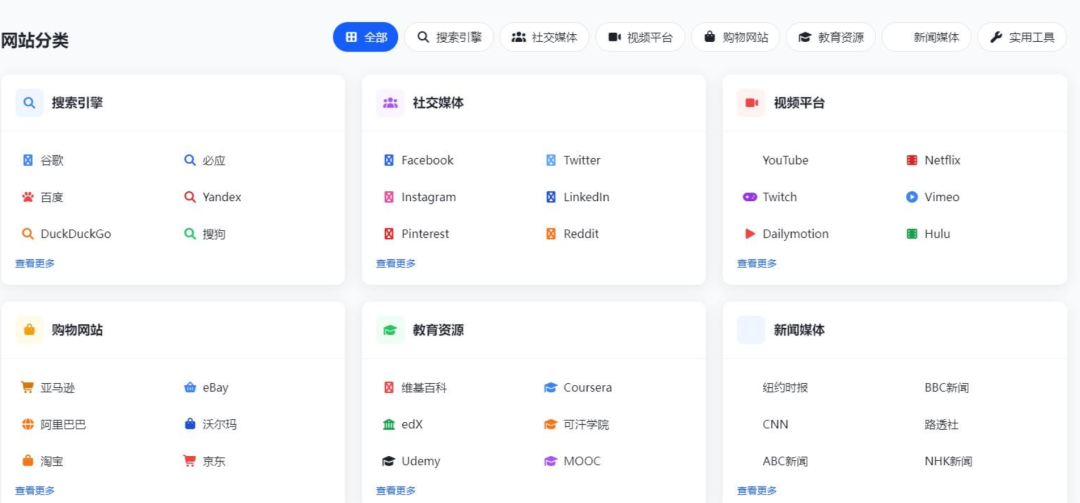Click the purple cap icon beside MOOC
Screen dimensions: 1080x503
click(x=550, y=461)
